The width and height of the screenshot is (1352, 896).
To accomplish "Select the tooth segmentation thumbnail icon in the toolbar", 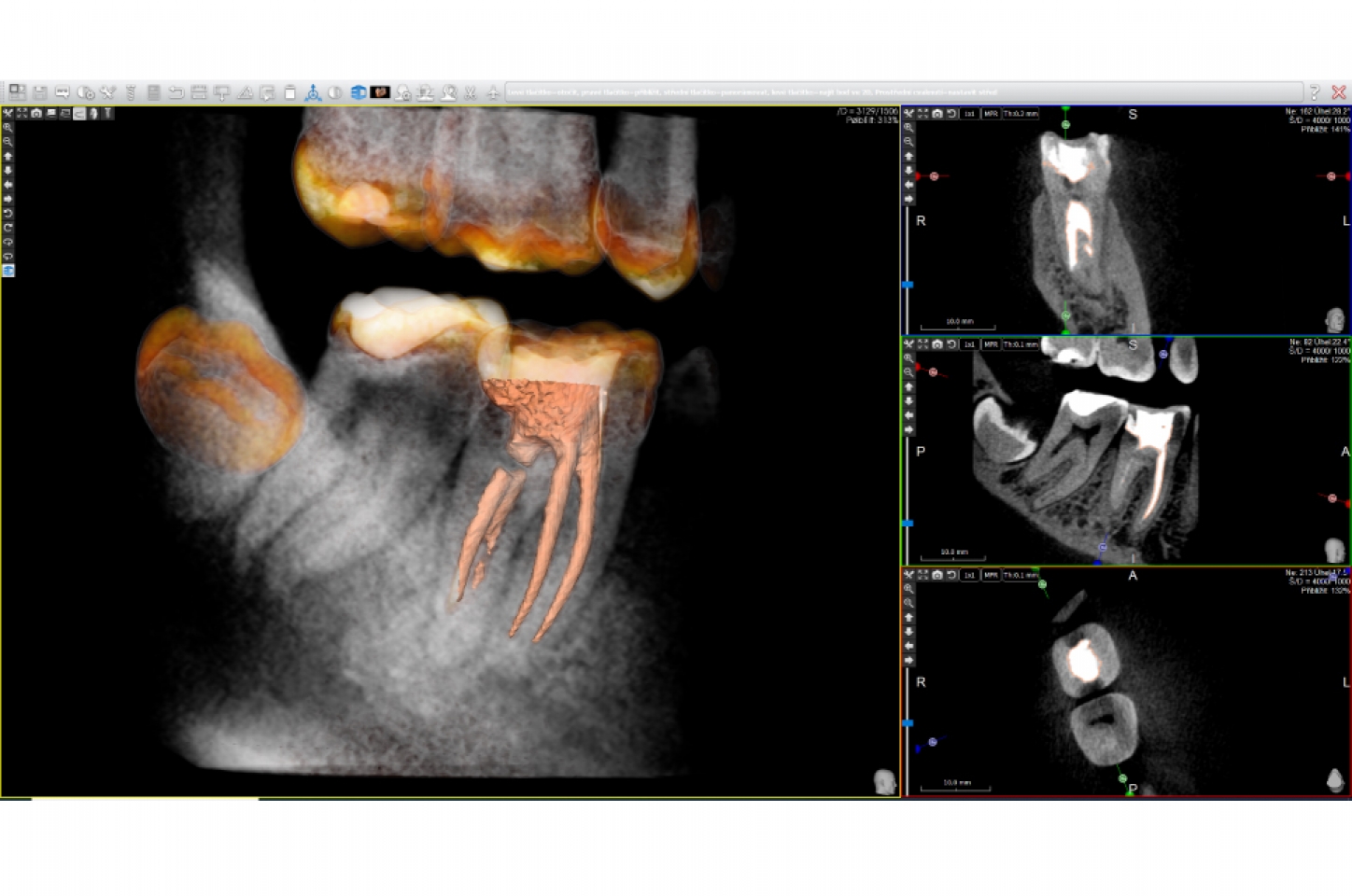I will [x=379, y=91].
